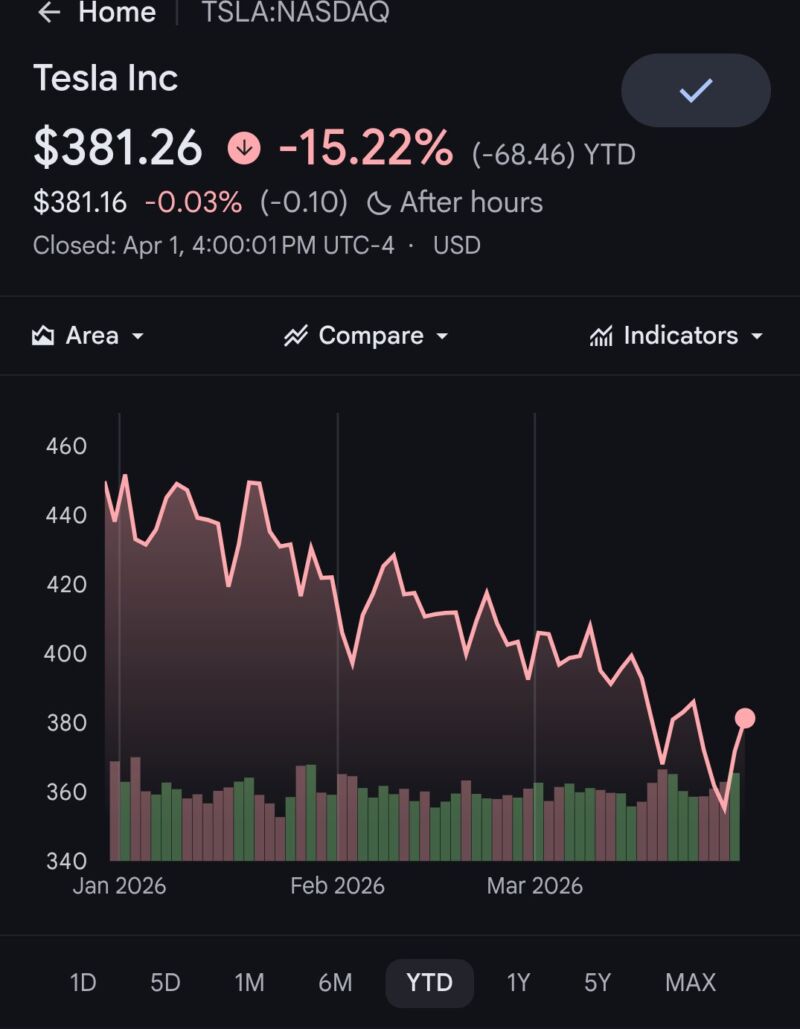Image resolution: width=800 pixels, height=1029 pixels.
Task: Switch to the 5D range
Action: 165,982
